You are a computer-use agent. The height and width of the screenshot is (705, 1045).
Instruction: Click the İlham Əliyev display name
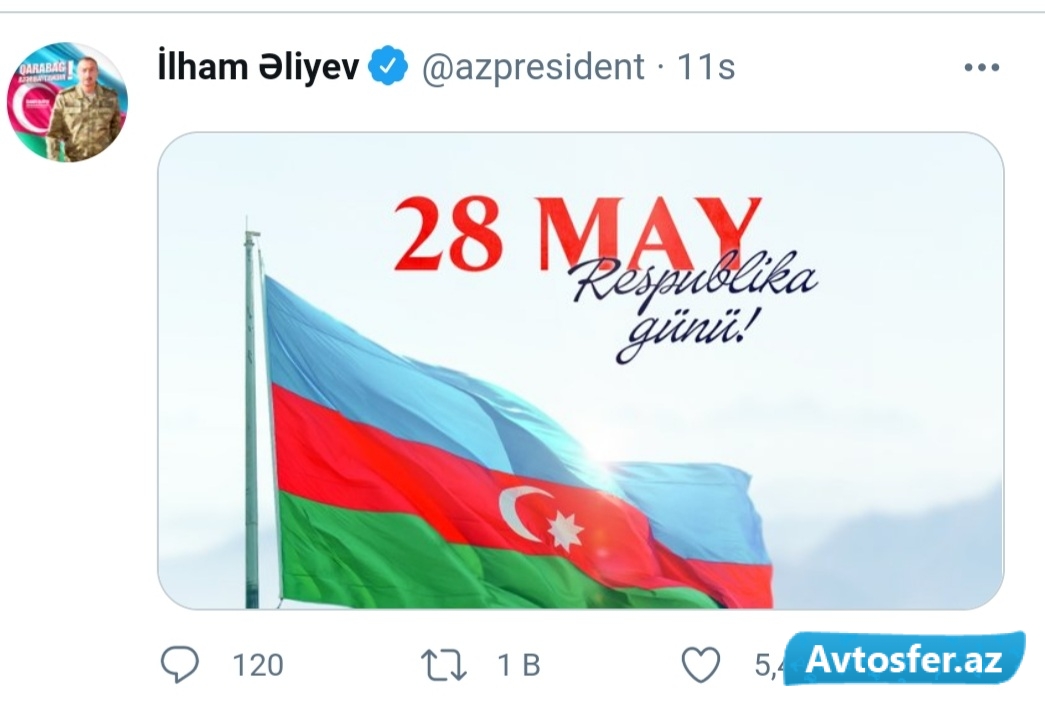259,67
